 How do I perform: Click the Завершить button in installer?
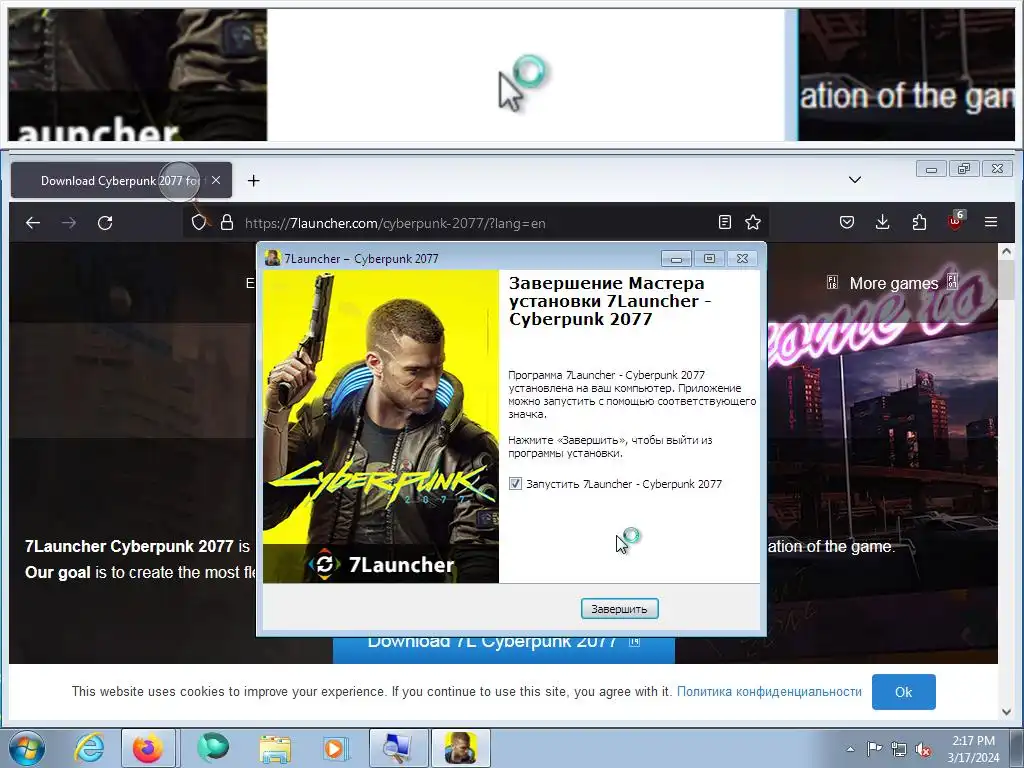pyautogui.click(x=619, y=609)
